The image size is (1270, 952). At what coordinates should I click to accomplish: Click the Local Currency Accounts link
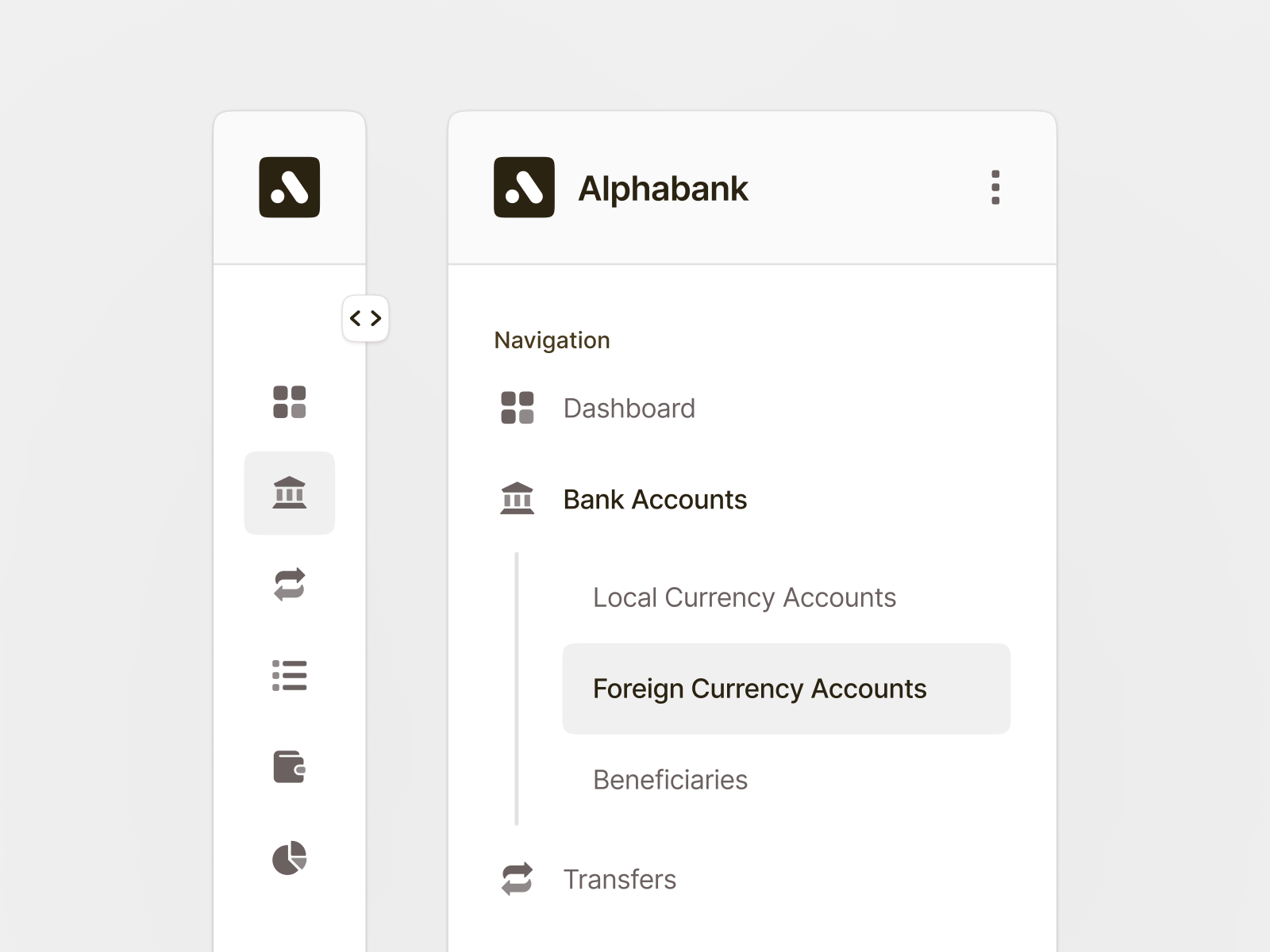[x=745, y=597]
